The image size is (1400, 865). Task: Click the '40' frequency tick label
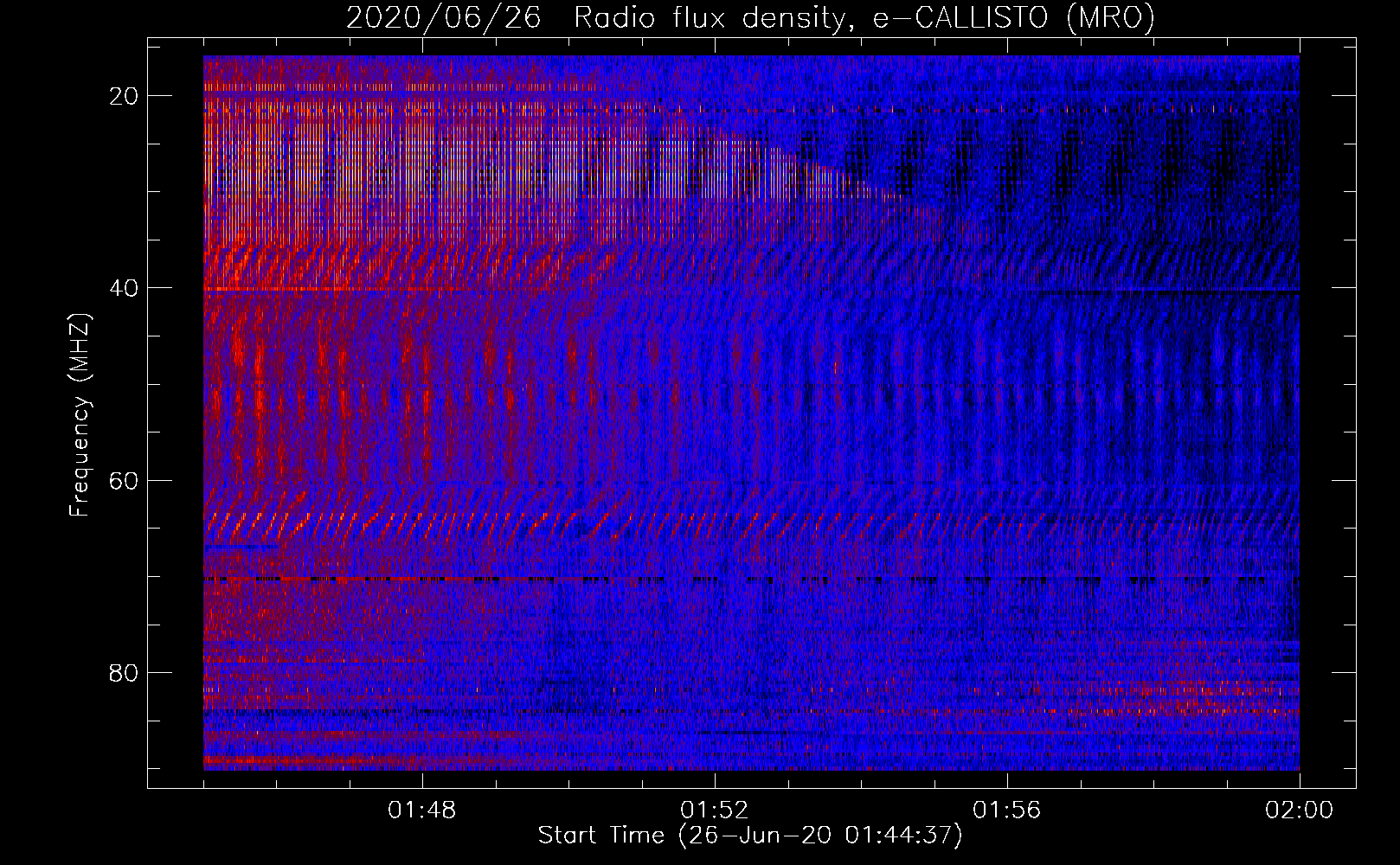click(124, 288)
